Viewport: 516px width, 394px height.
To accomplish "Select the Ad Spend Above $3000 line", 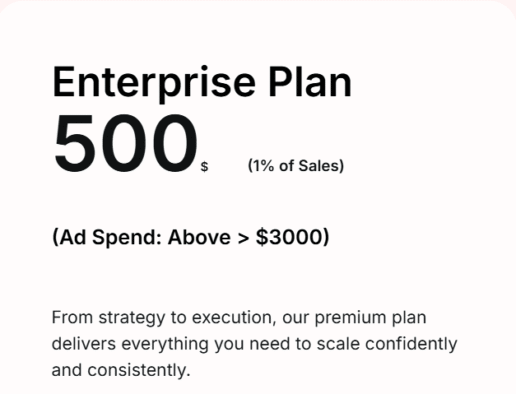I will pos(191,237).
